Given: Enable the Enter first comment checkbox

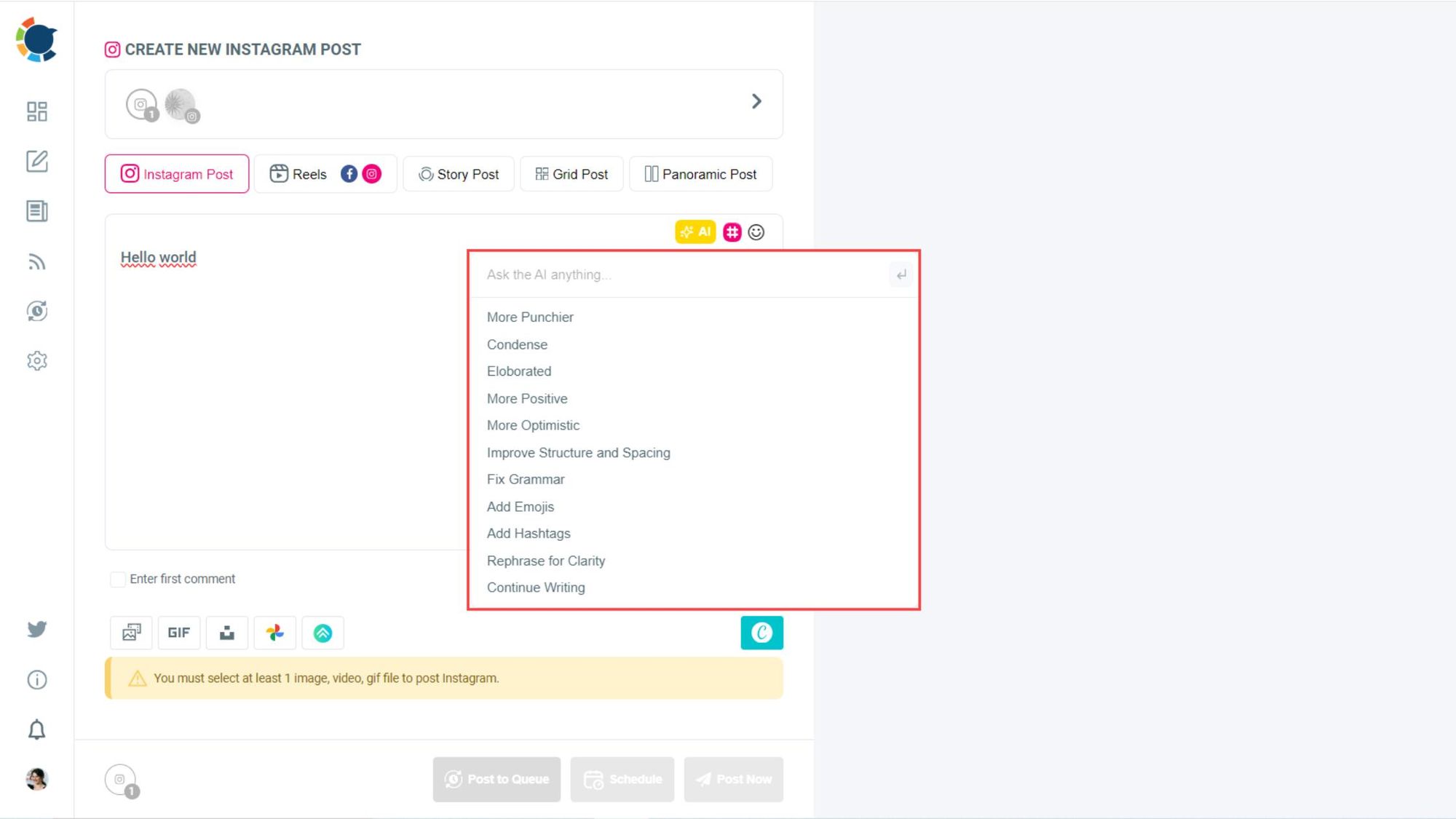Looking at the screenshot, I should pyautogui.click(x=118, y=579).
